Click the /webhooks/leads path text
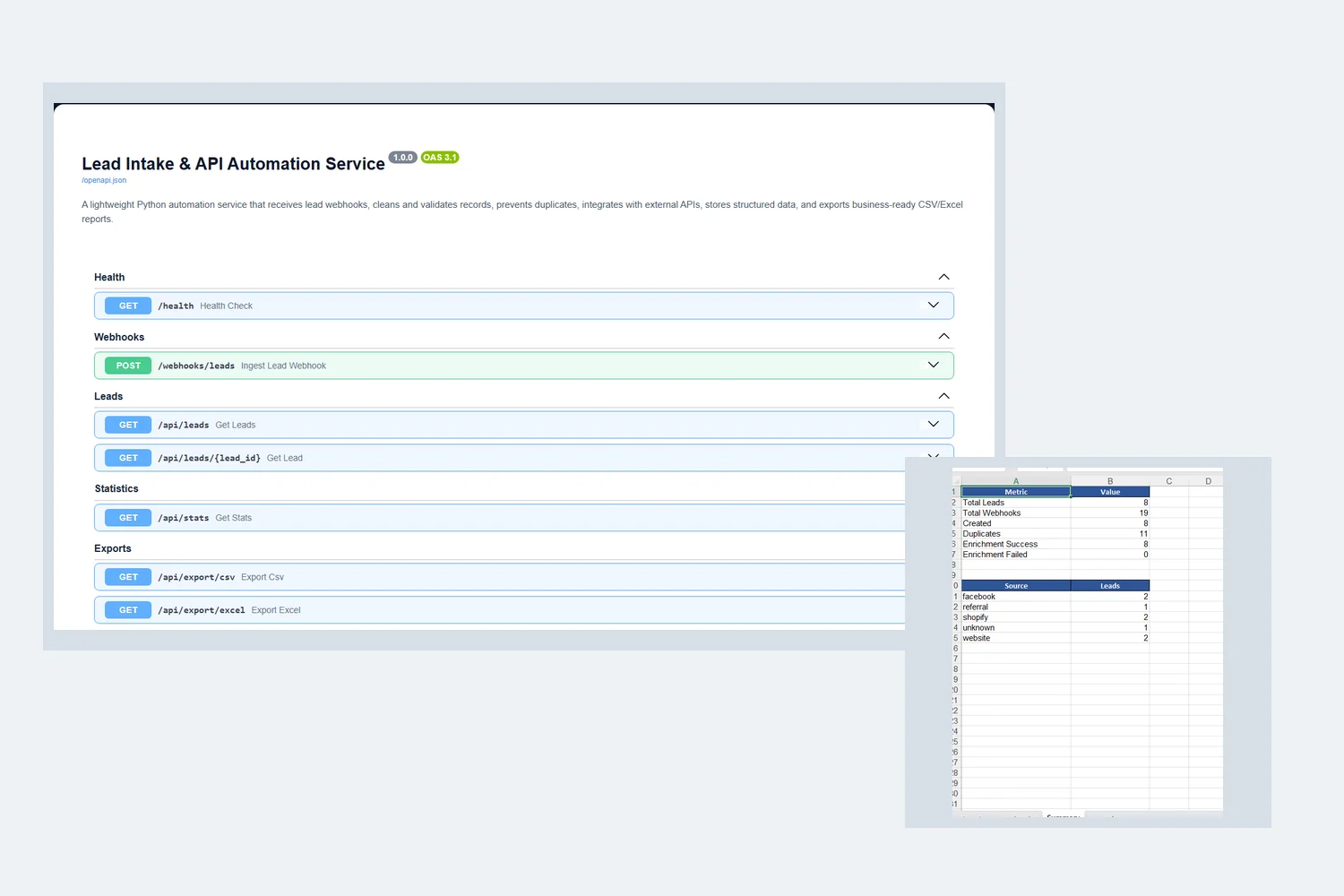The image size is (1344, 896). [x=196, y=366]
